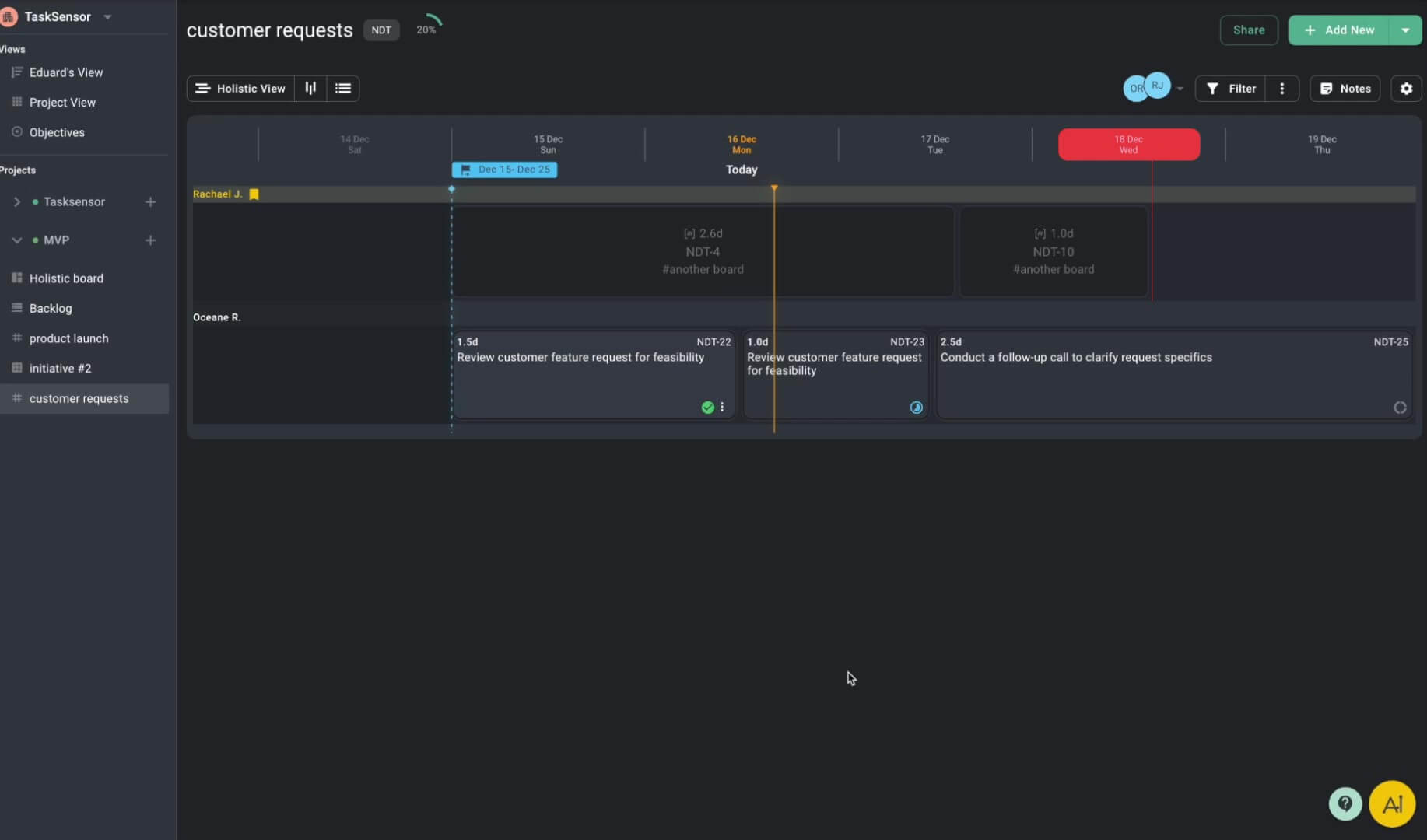
Task: Open the help question mark icon
Action: (x=1345, y=803)
